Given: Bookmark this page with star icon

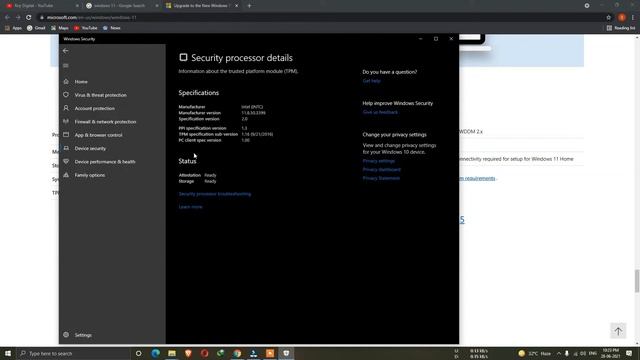Looking at the screenshot, I should click(x=609, y=18).
